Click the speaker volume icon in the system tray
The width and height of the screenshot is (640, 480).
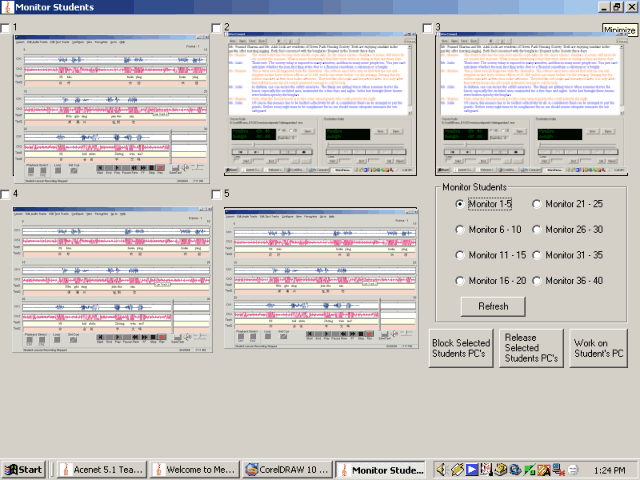coord(443,469)
